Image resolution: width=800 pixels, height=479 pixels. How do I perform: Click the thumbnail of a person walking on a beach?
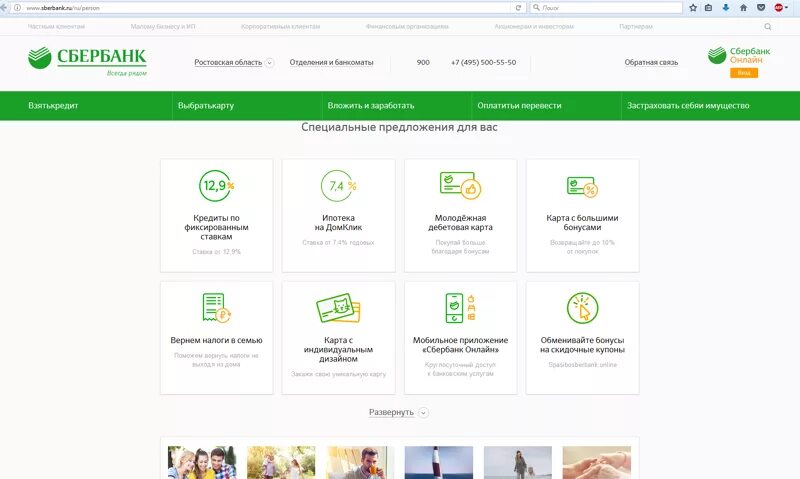pyautogui.click(x=517, y=462)
